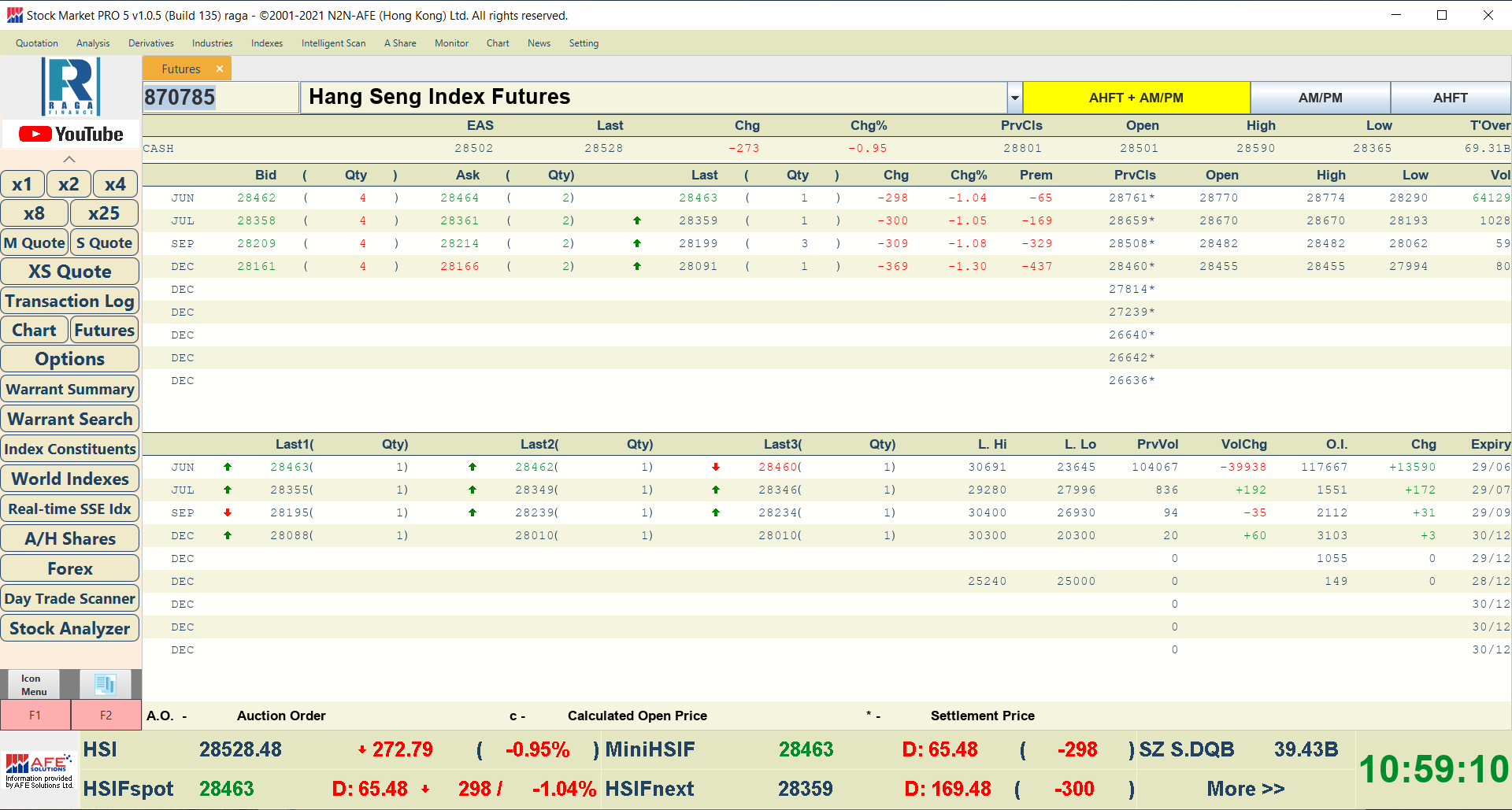The width and height of the screenshot is (1512, 810).
Task: Collapse sidebar using the up chevron
Action: (69, 160)
